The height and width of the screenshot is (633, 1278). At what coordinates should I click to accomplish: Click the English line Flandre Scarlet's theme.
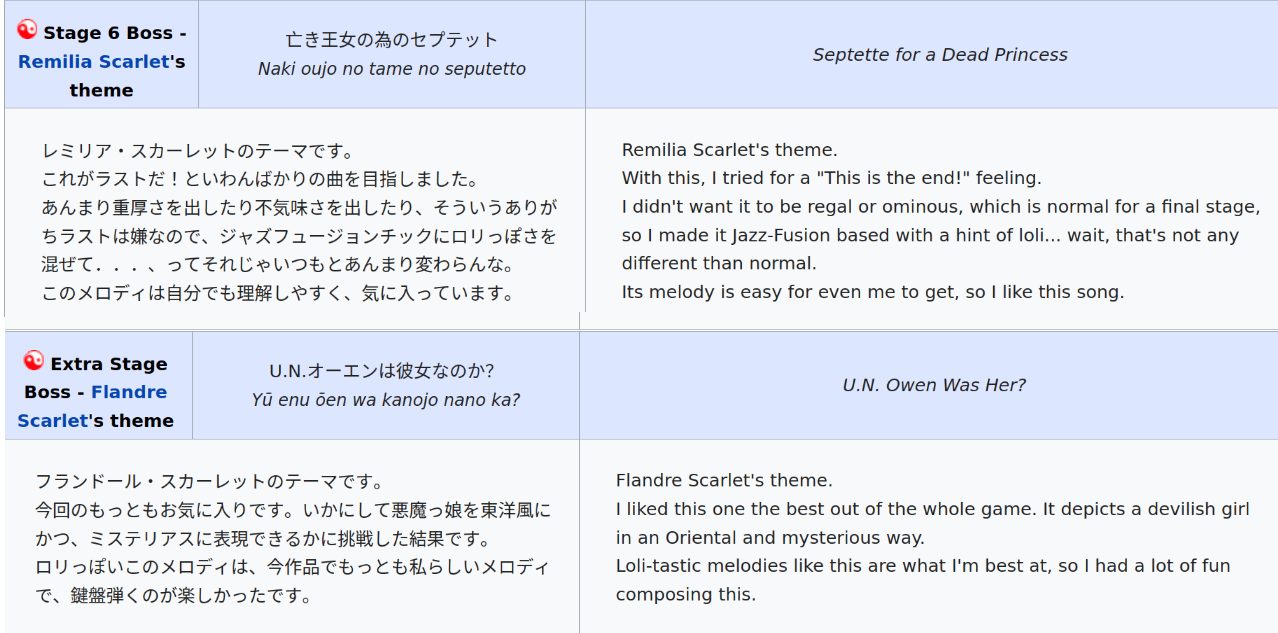(724, 480)
